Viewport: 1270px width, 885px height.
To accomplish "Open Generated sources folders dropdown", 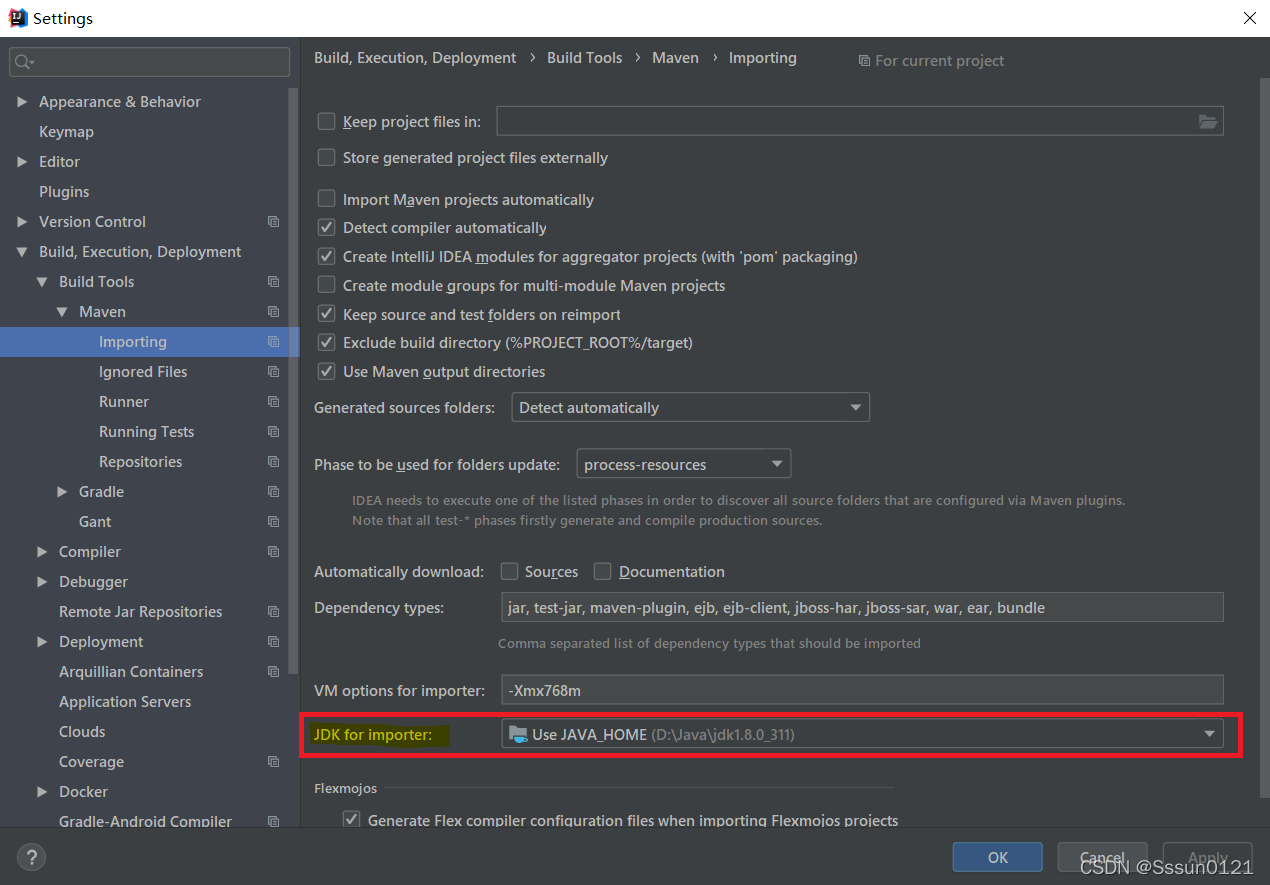I will 690,407.
